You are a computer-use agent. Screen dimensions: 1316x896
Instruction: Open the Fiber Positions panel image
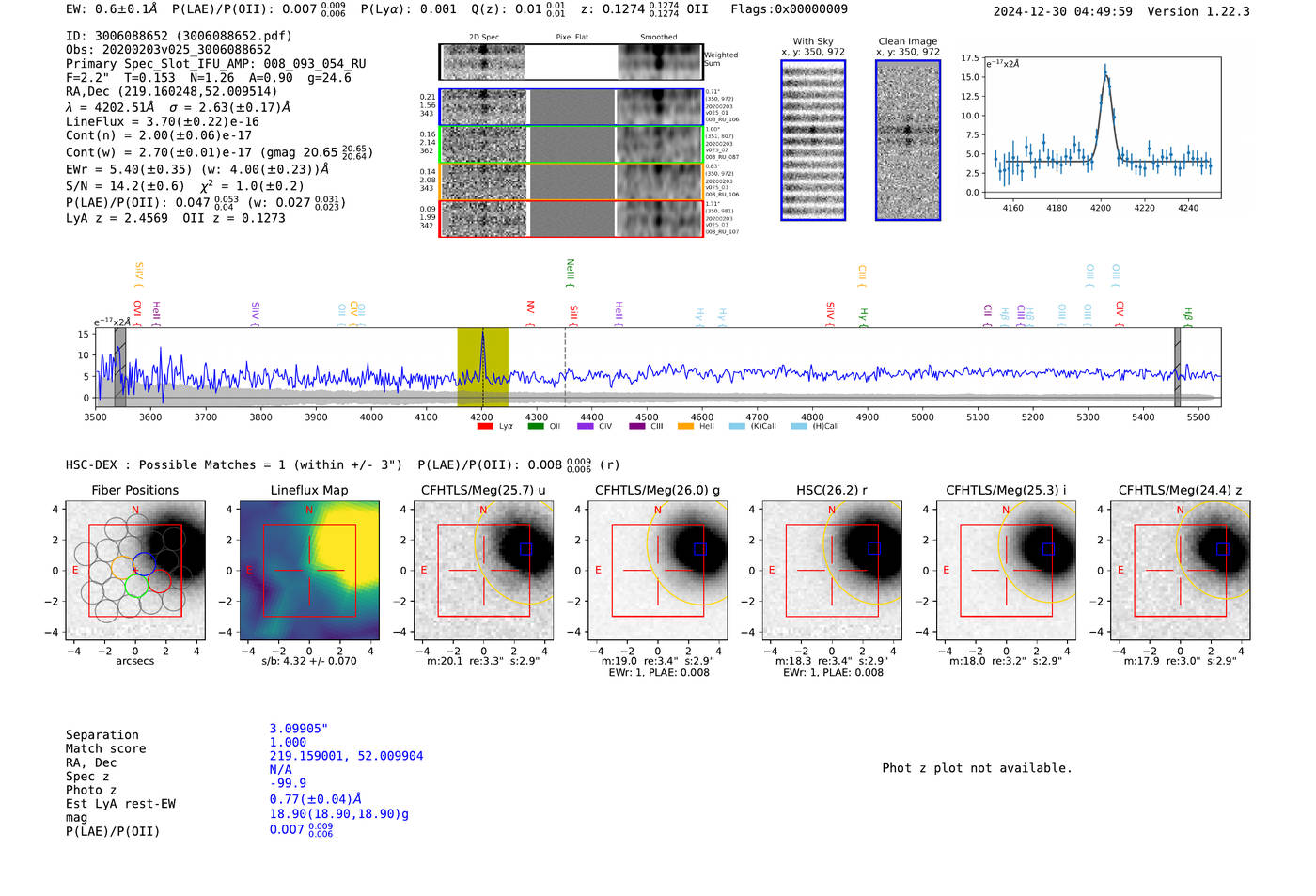(135, 571)
